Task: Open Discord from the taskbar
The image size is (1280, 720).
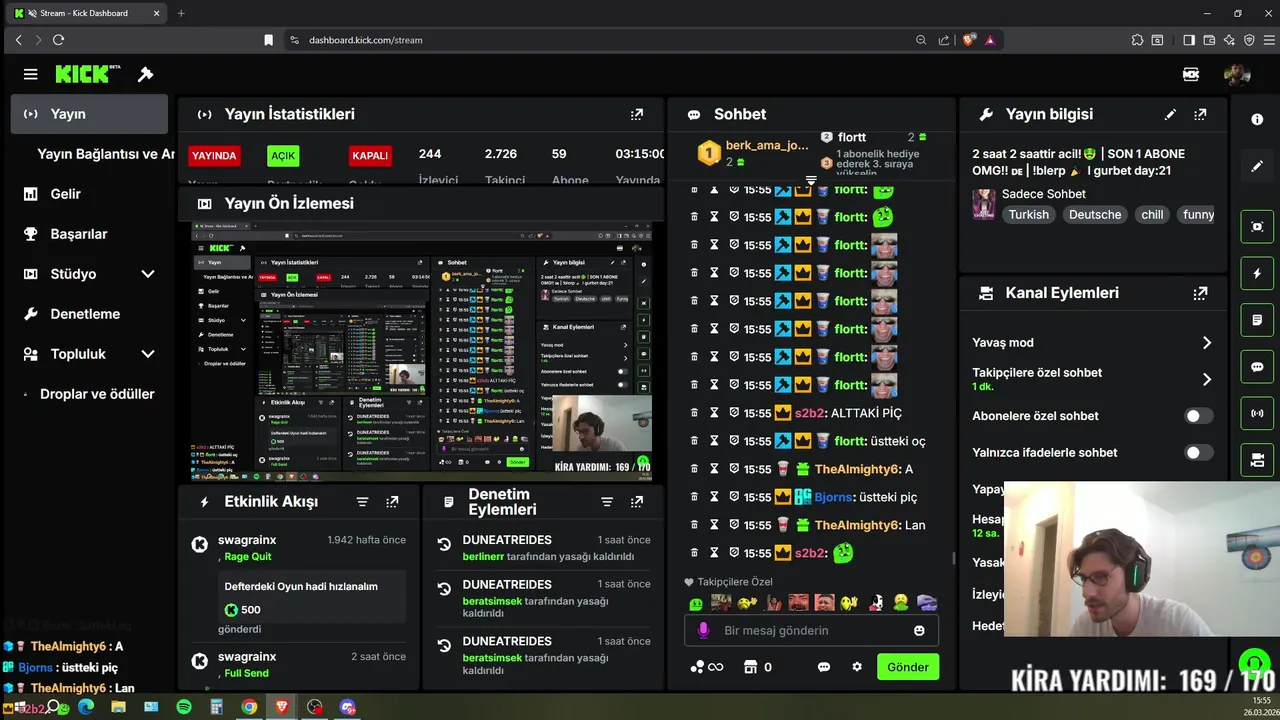Action: point(348,707)
